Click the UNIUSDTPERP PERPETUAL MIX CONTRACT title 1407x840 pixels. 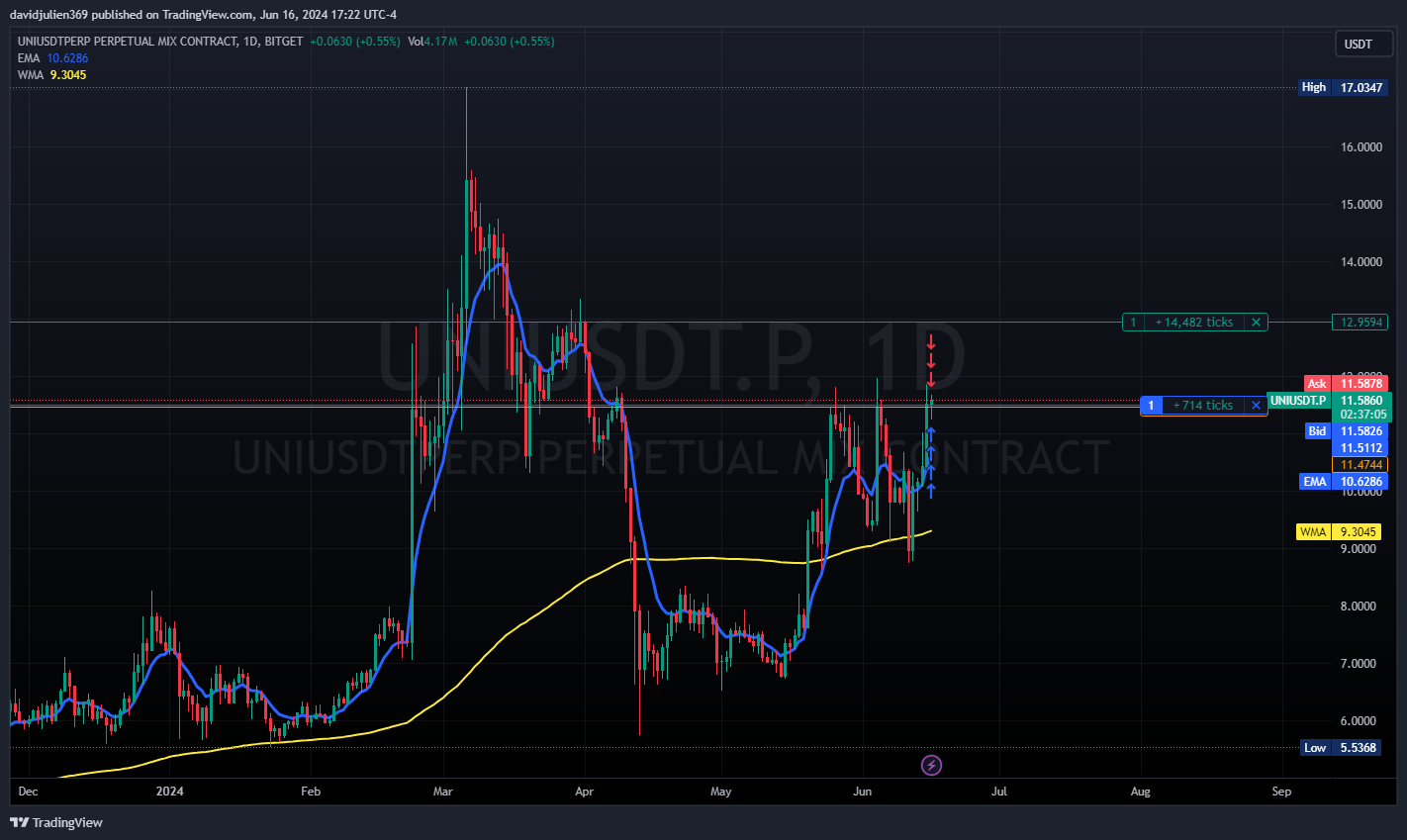pyautogui.click(x=128, y=42)
